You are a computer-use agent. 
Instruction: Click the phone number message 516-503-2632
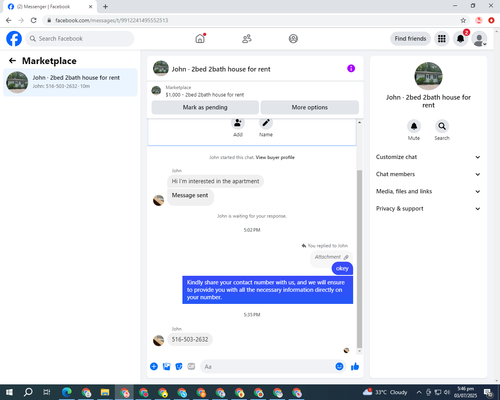(190, 339)
